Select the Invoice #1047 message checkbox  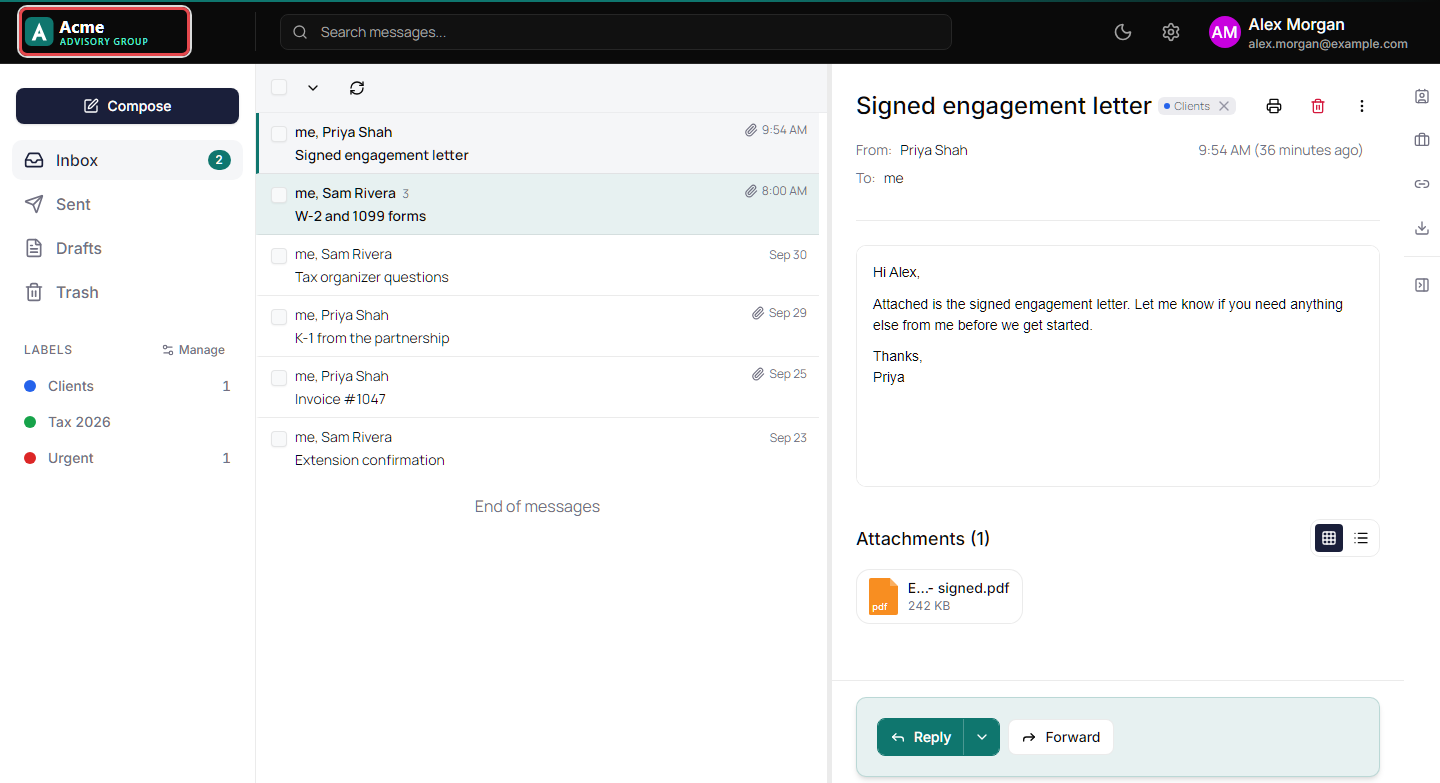[279, 377]
